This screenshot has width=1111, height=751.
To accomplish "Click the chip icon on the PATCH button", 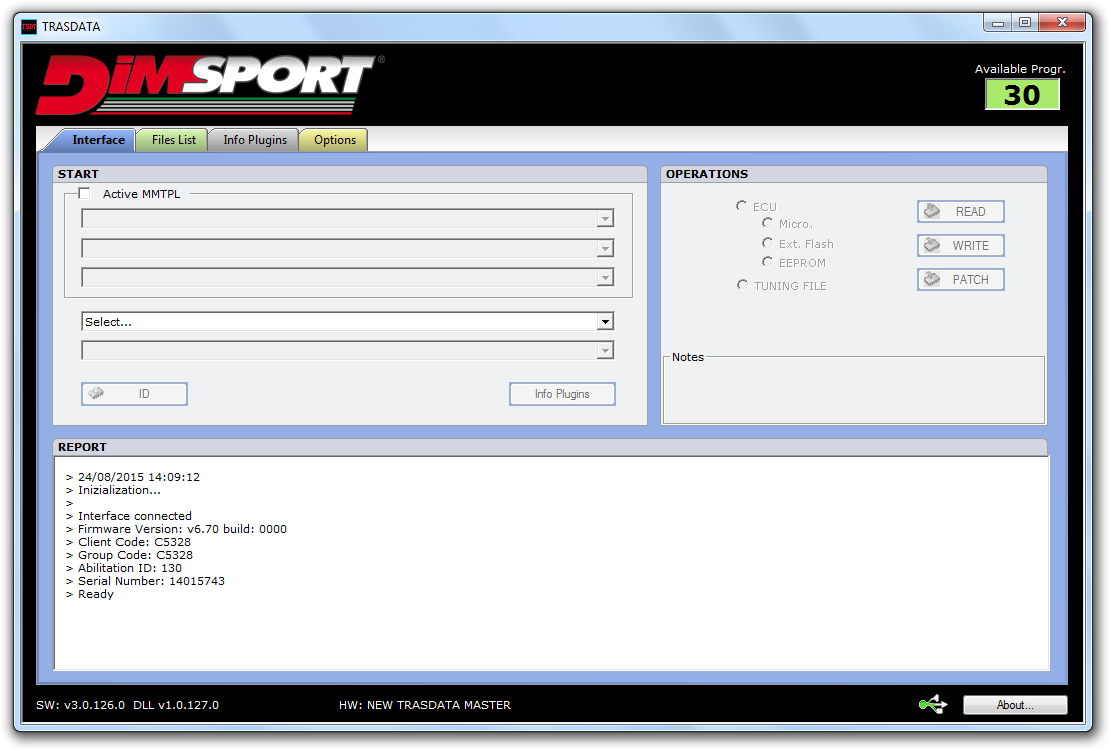I will (932, 279).
